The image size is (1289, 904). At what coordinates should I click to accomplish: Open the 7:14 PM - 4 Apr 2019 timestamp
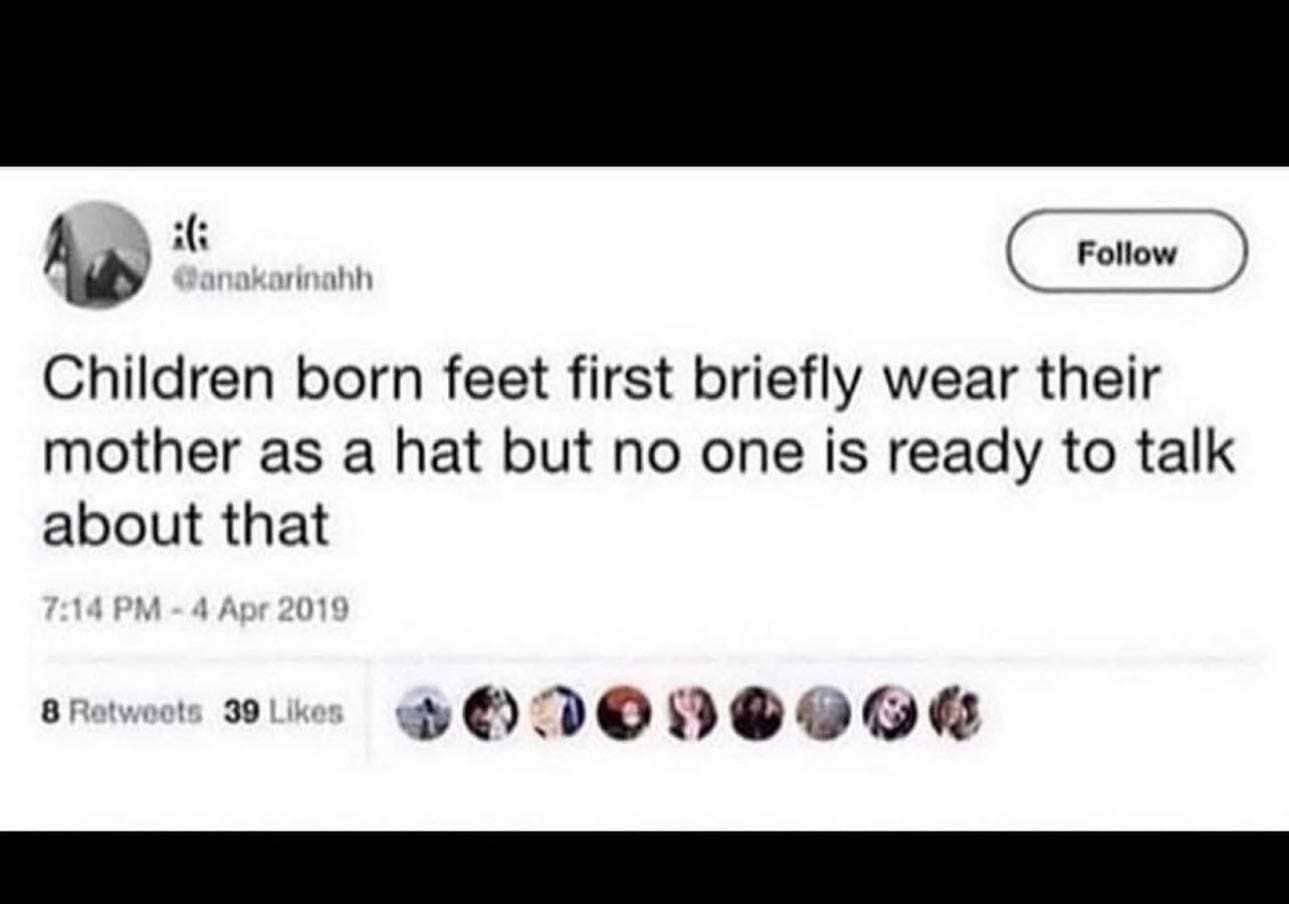(195, 608)
